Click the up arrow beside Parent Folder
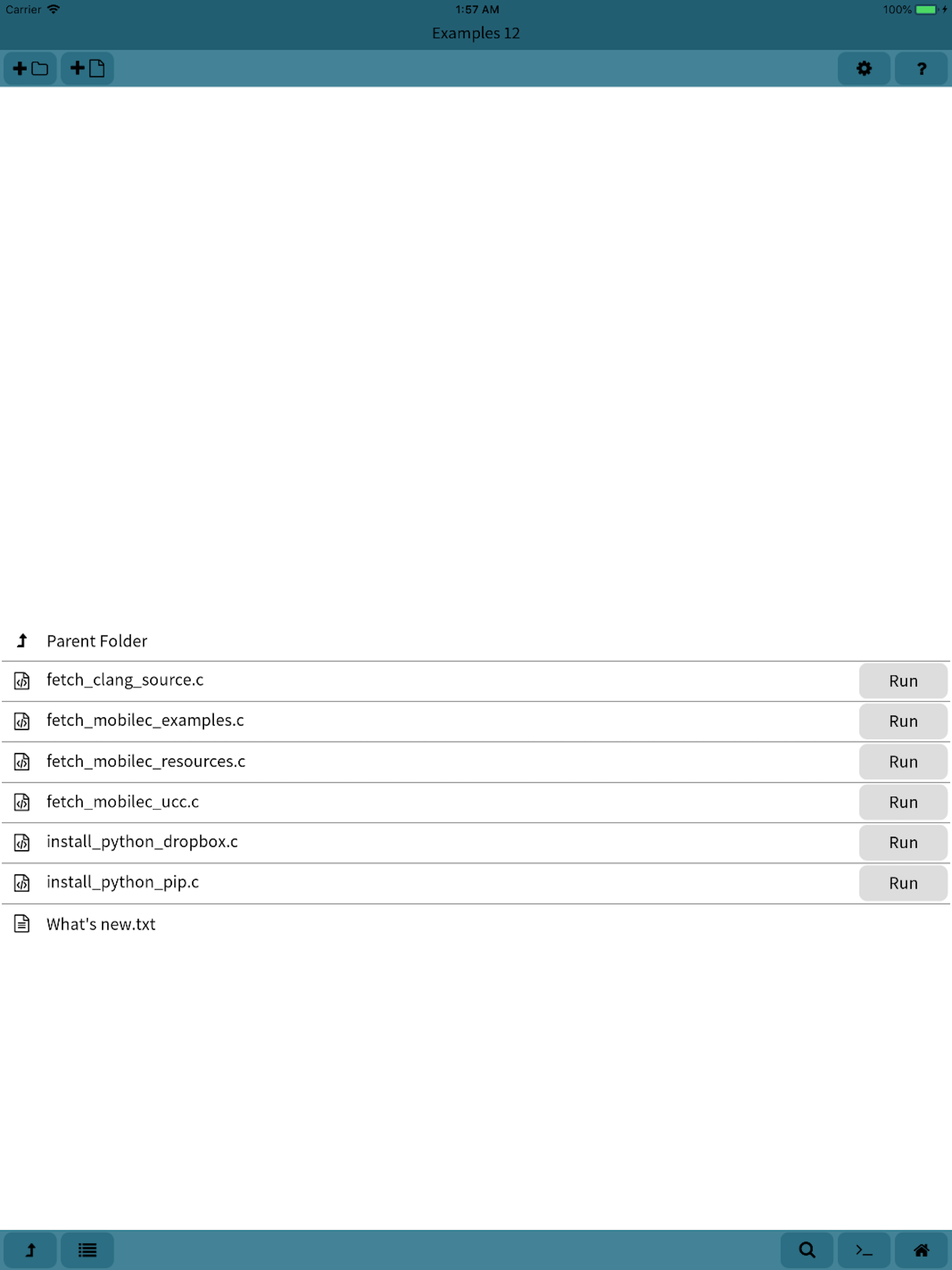 point(22,641)
